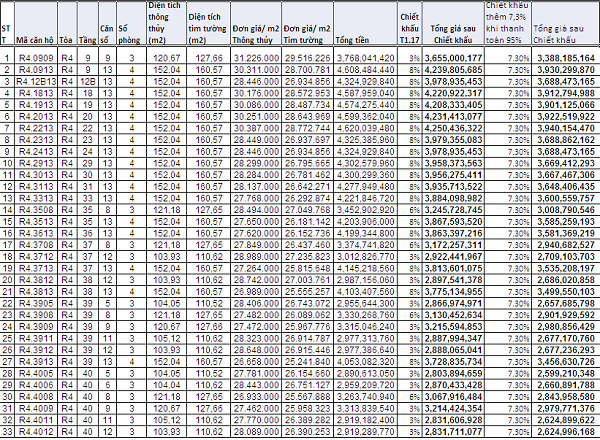Click apartment code cell R4.3013
The image size is (600, 440).
[36, 175]
